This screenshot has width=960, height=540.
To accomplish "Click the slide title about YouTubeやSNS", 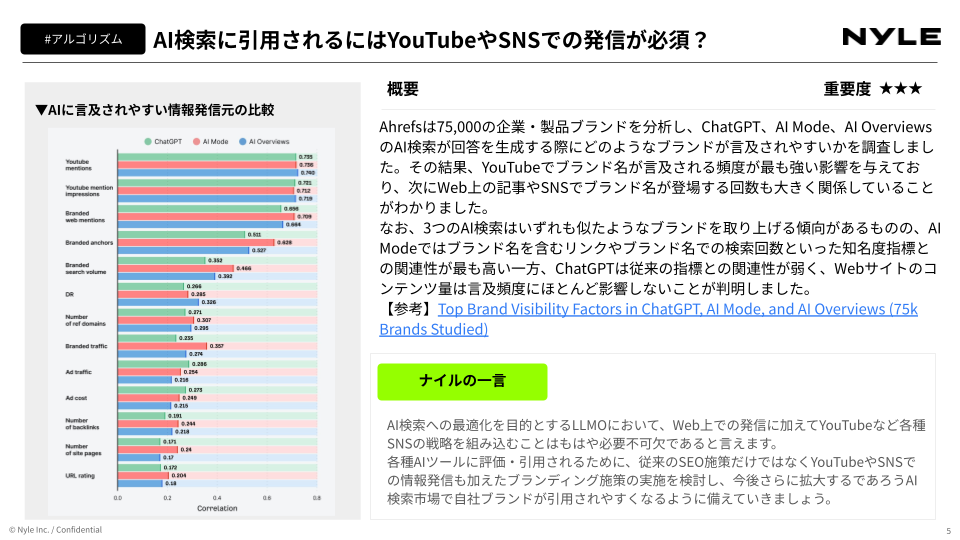I will coord(431,40).
